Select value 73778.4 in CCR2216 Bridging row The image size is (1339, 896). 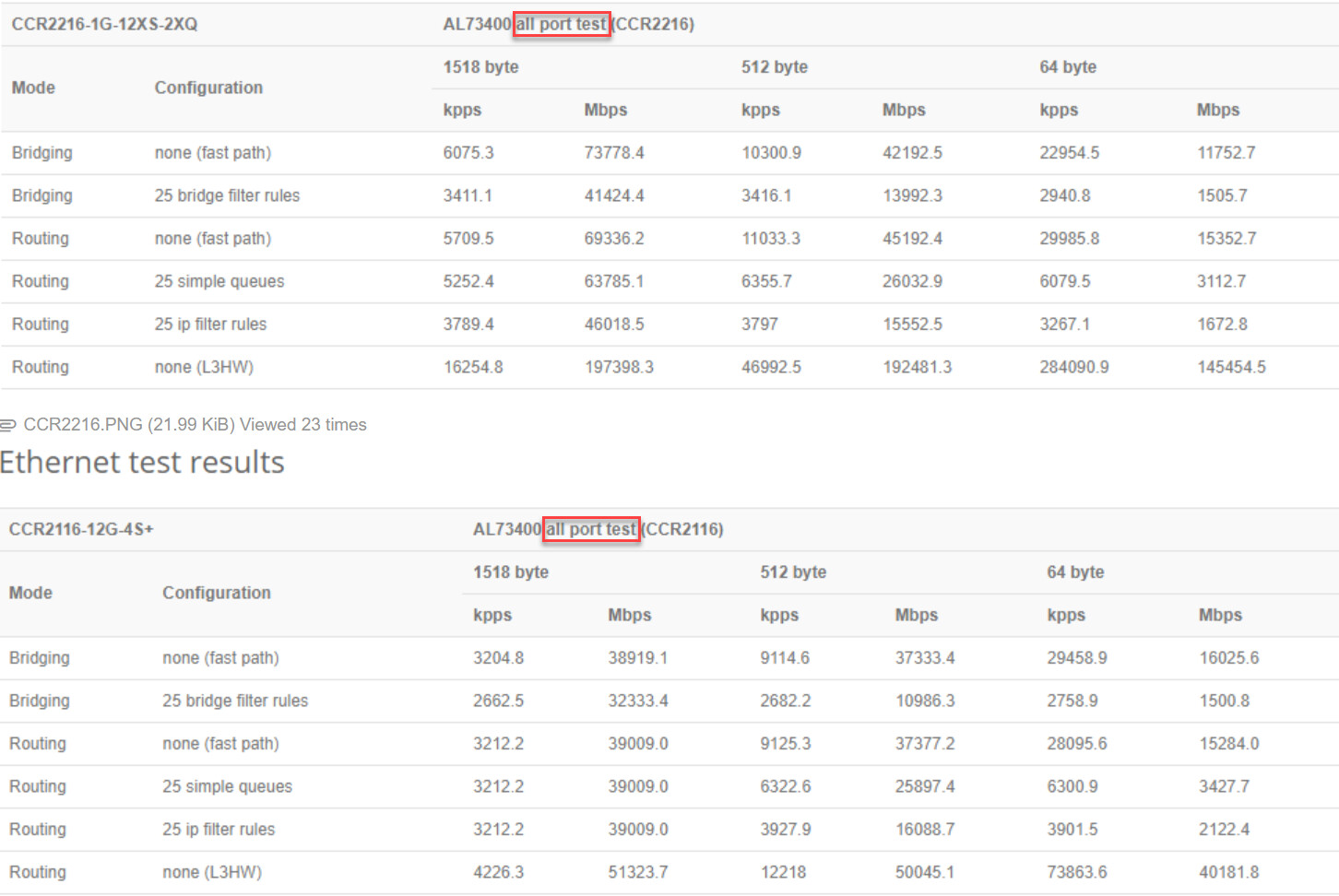pyautogui.click(x=614, y=153)
